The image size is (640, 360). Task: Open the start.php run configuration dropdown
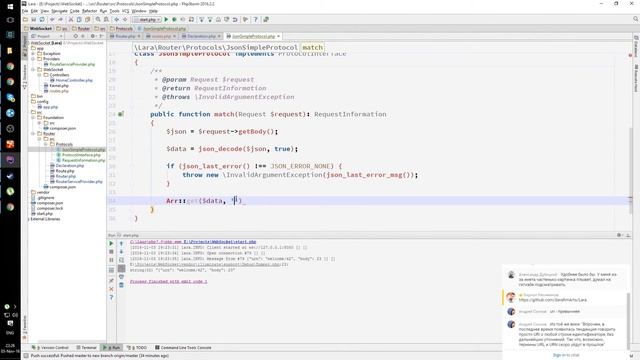click(x=147, y=20)
